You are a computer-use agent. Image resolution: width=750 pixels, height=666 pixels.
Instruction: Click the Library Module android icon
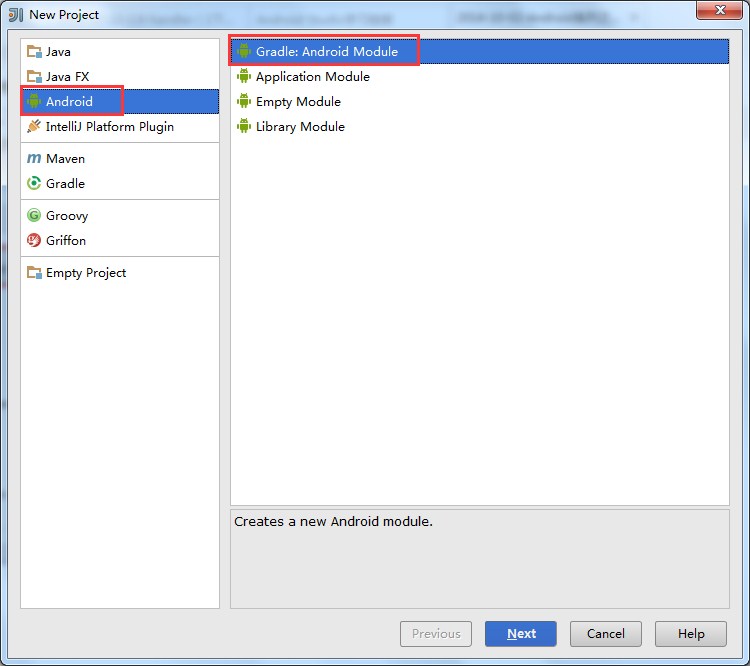click(244, 126)
